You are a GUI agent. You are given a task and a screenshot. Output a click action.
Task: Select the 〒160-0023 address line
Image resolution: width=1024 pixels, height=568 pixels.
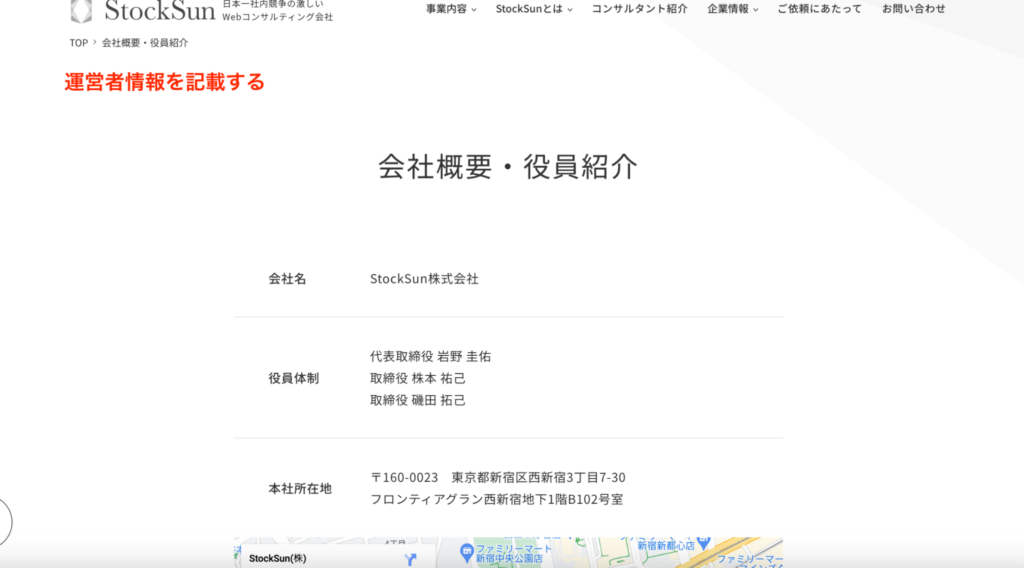tap(498, 477)
